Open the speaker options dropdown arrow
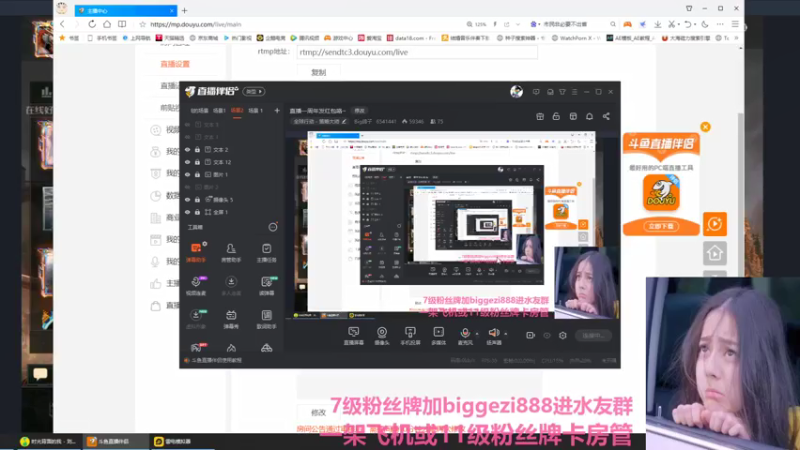Image resolution: width=800 pixels, height=450 pixels. pyautogui.click(x=506, y=334)
